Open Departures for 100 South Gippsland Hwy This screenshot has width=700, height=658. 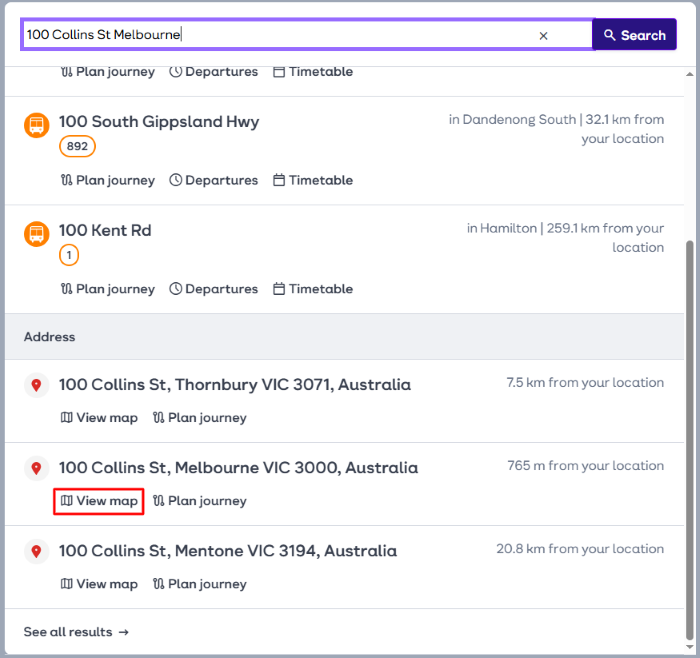click(213, 180)
